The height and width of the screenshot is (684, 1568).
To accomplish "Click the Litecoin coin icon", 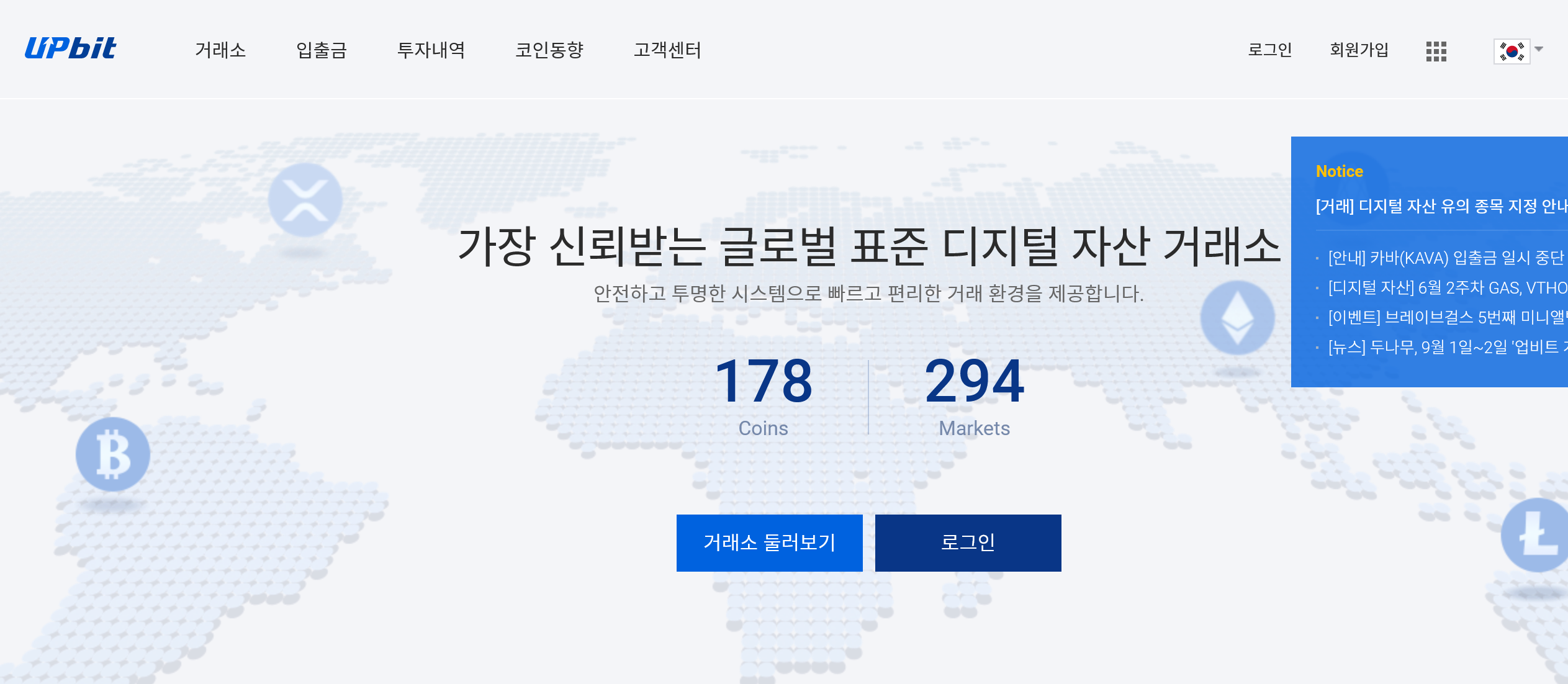I will pos(1536,535).
